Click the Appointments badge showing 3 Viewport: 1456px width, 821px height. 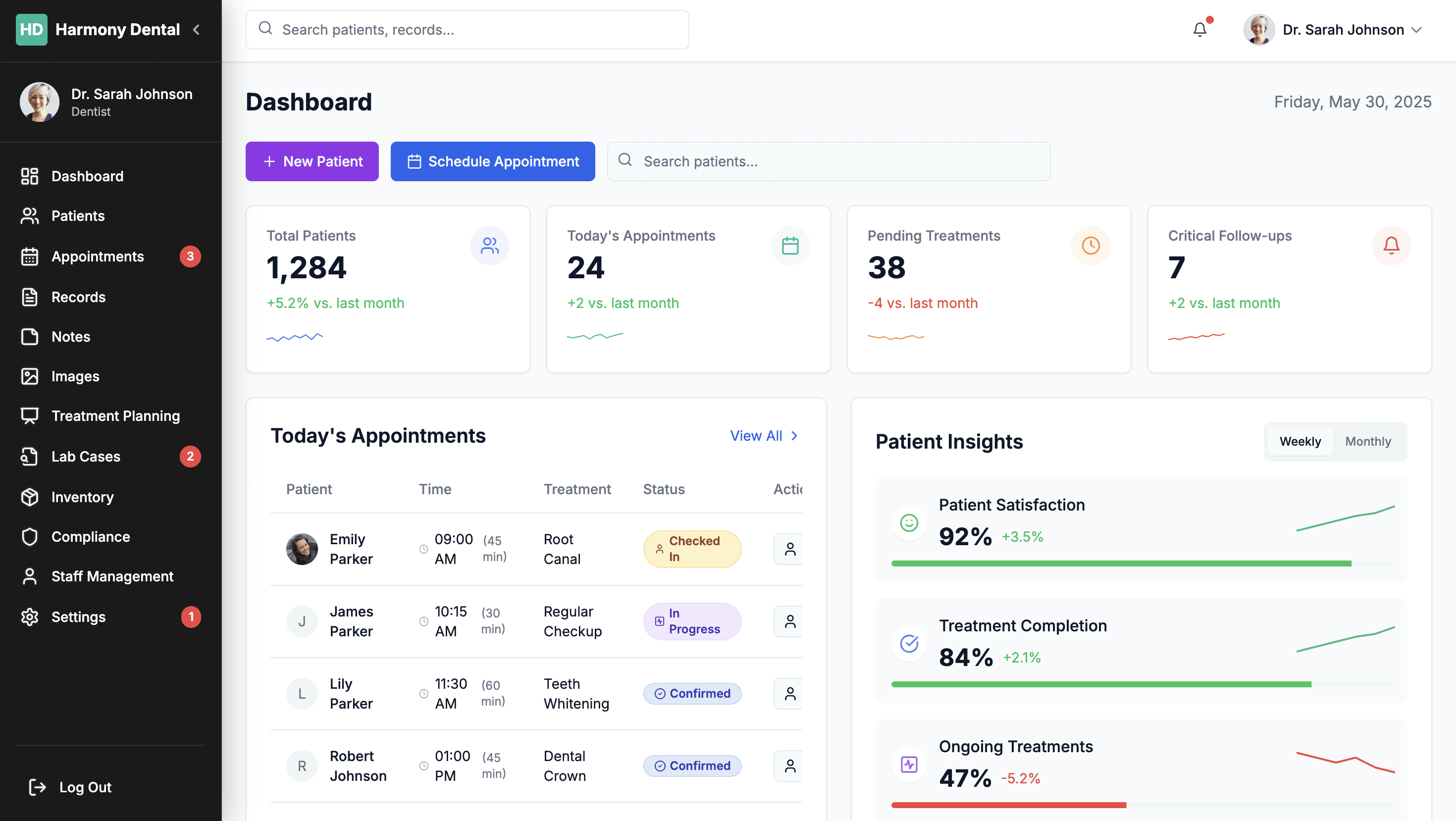point(191,257)
